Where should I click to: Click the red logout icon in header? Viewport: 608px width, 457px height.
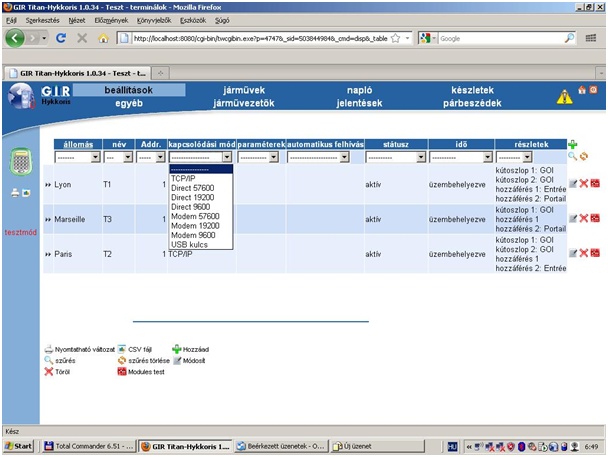[593, 90]
